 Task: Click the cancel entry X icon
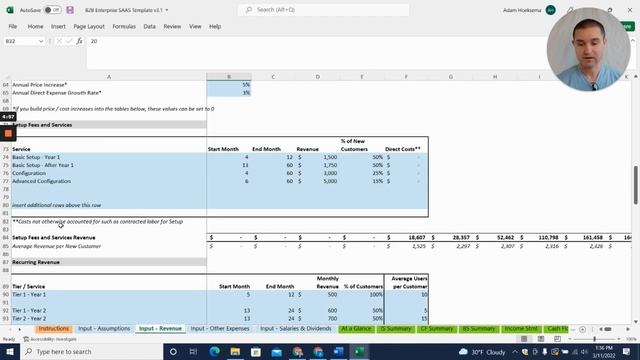click(x=59, y=41)
